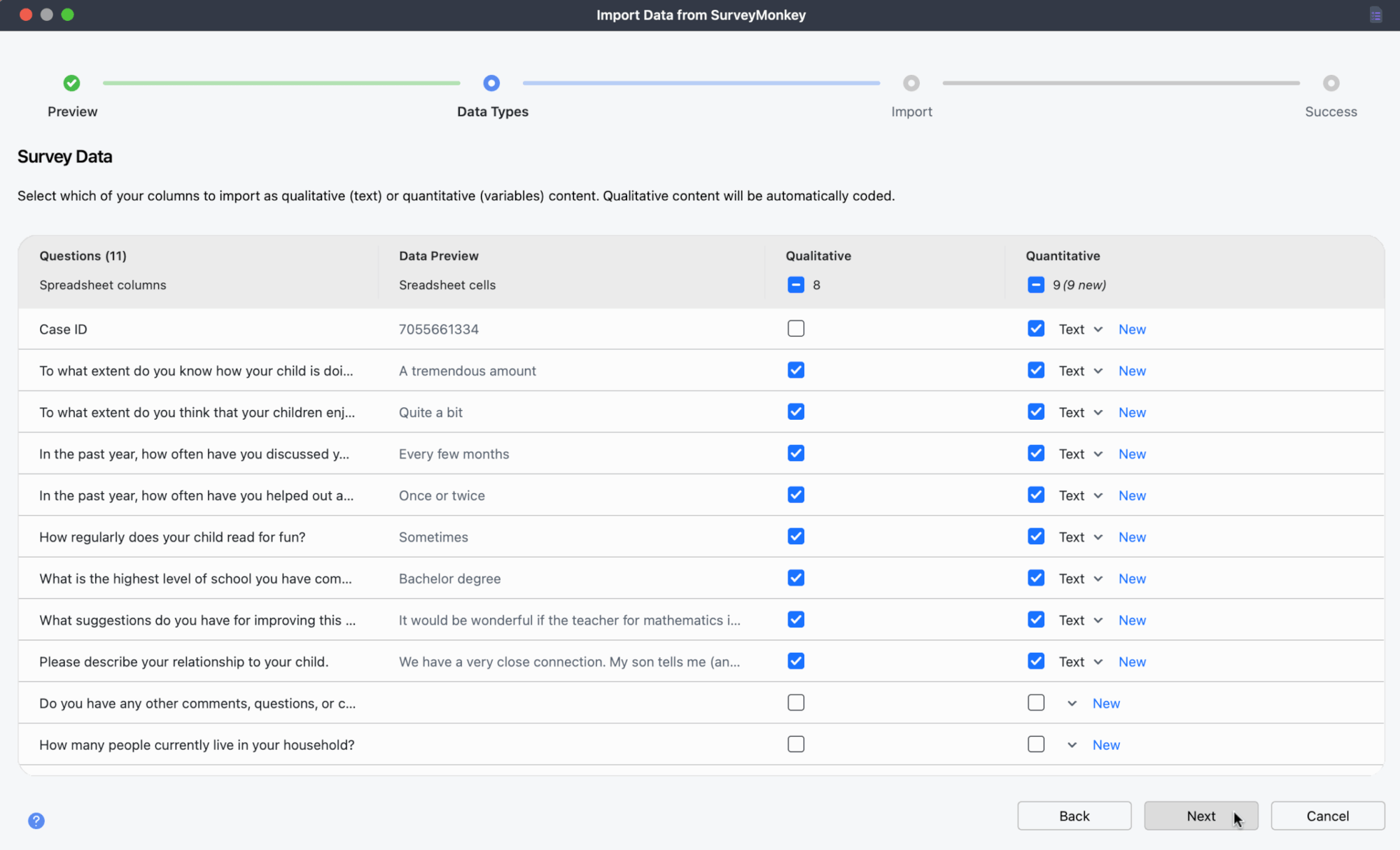
Task: Open Text dropdown for 'Please describe your relationship'
Action: [1081, 662]
